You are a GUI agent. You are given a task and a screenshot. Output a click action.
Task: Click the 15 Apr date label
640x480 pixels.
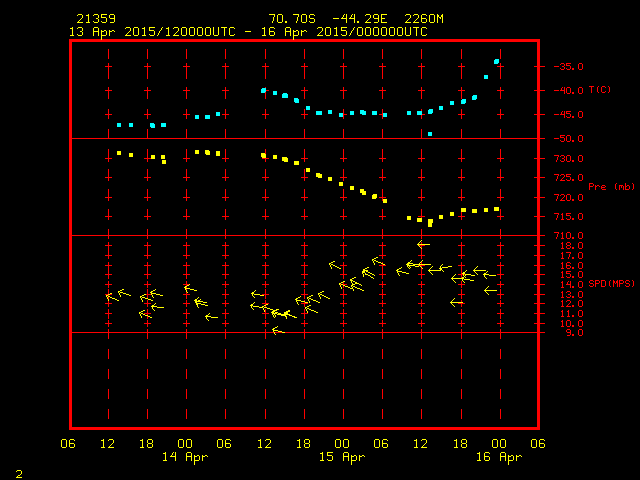342,457
